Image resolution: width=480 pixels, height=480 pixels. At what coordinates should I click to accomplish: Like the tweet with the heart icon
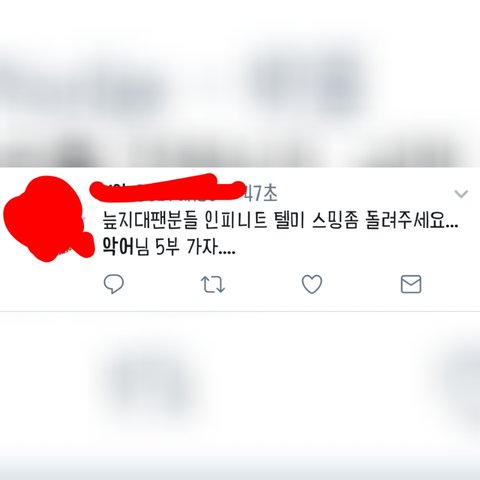tap(312, 284)
